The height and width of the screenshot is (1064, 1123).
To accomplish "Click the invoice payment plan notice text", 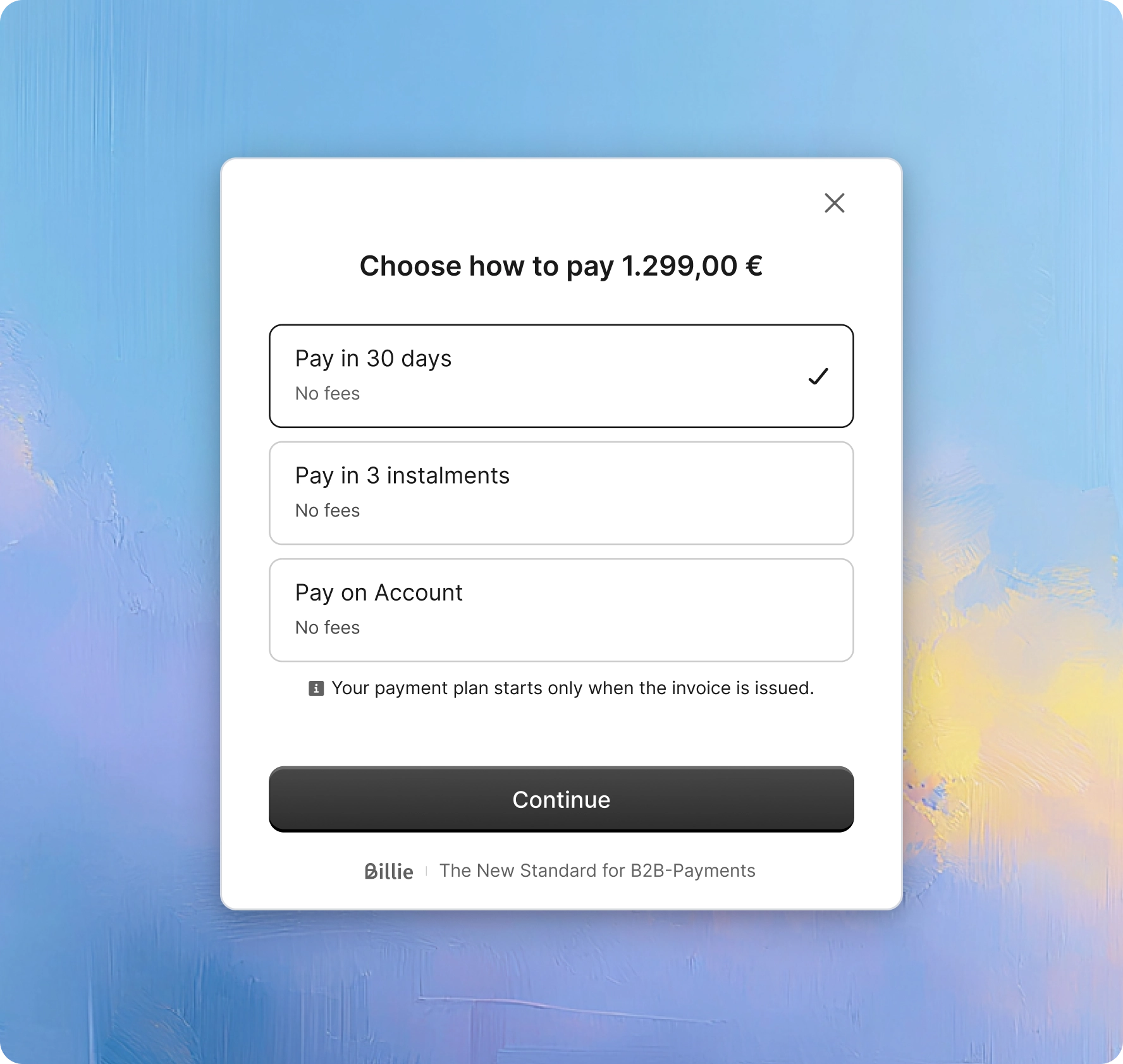I will pos(573,688).
